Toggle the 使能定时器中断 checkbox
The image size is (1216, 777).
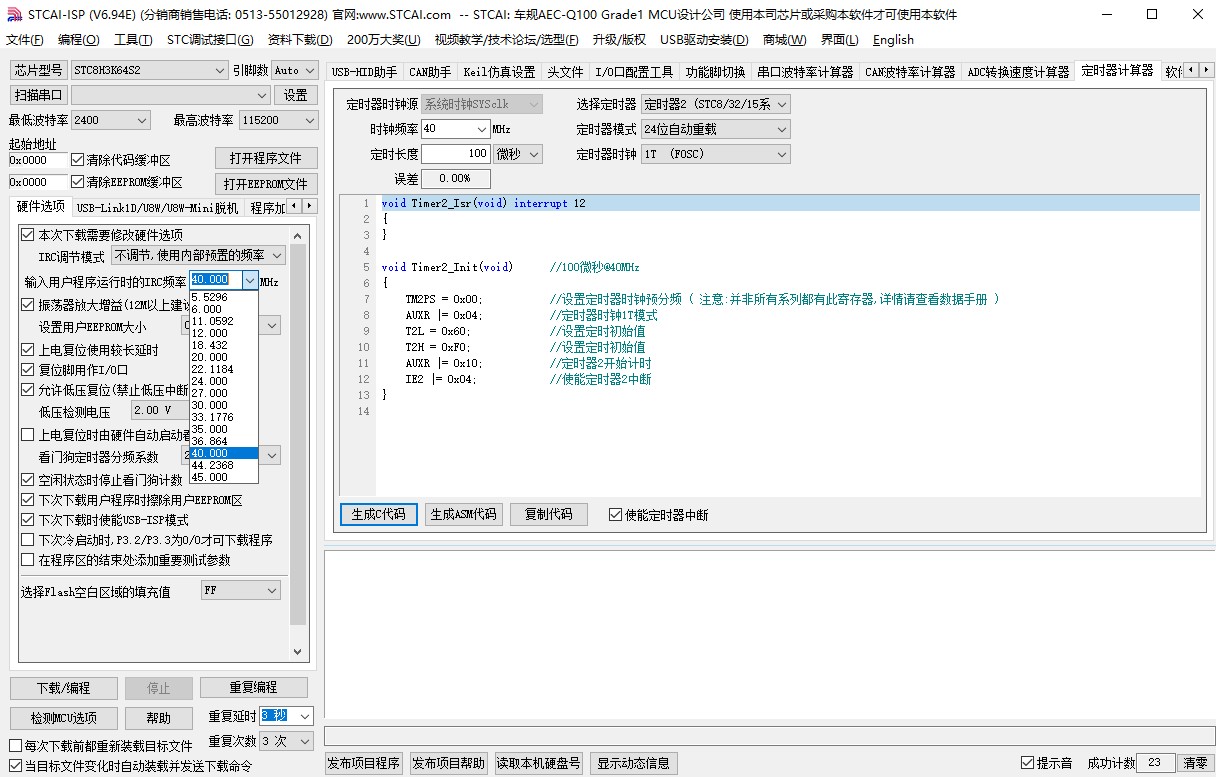pyautogui.click(x=615, y=515)
